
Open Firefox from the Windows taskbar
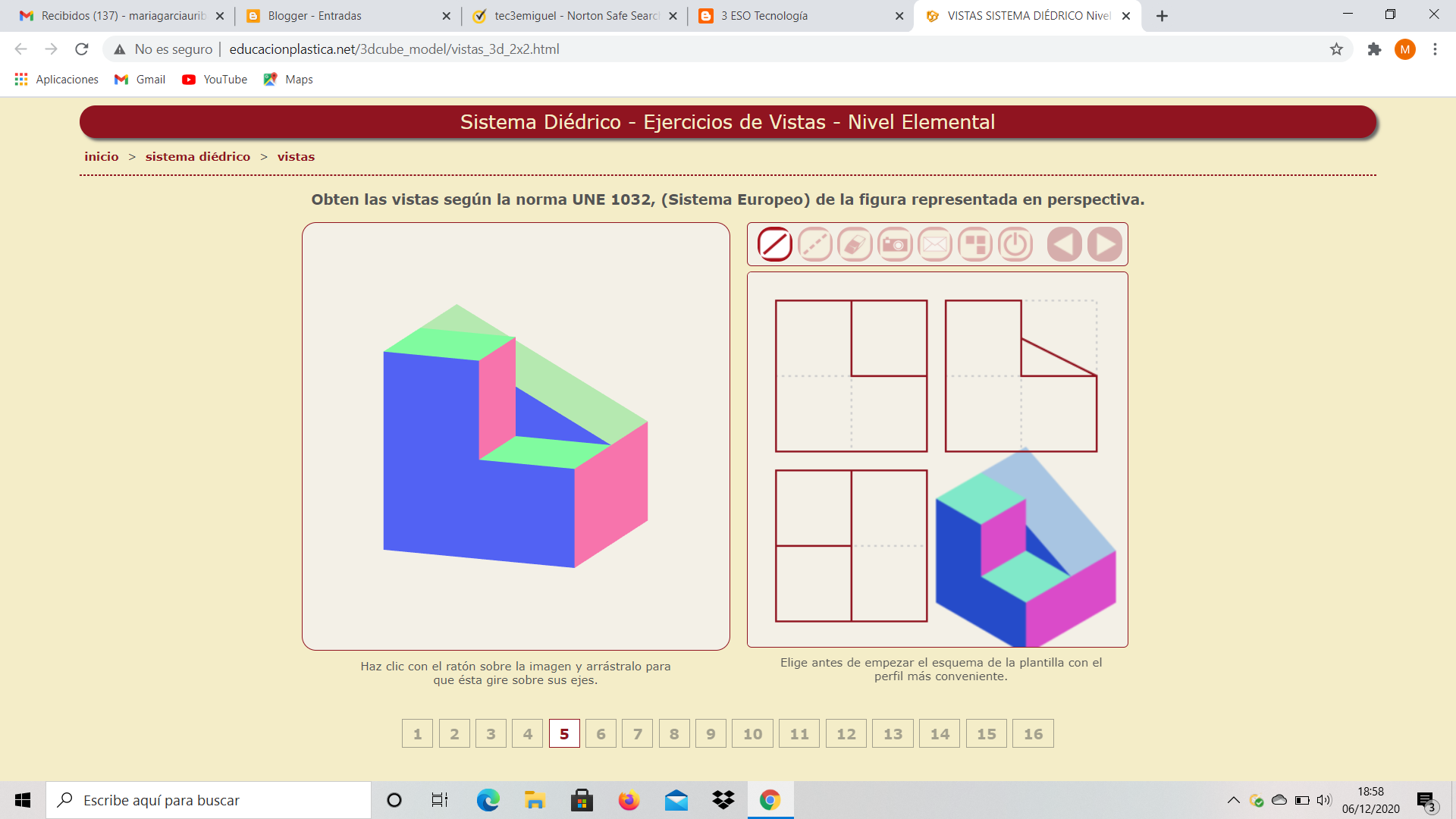629,800
